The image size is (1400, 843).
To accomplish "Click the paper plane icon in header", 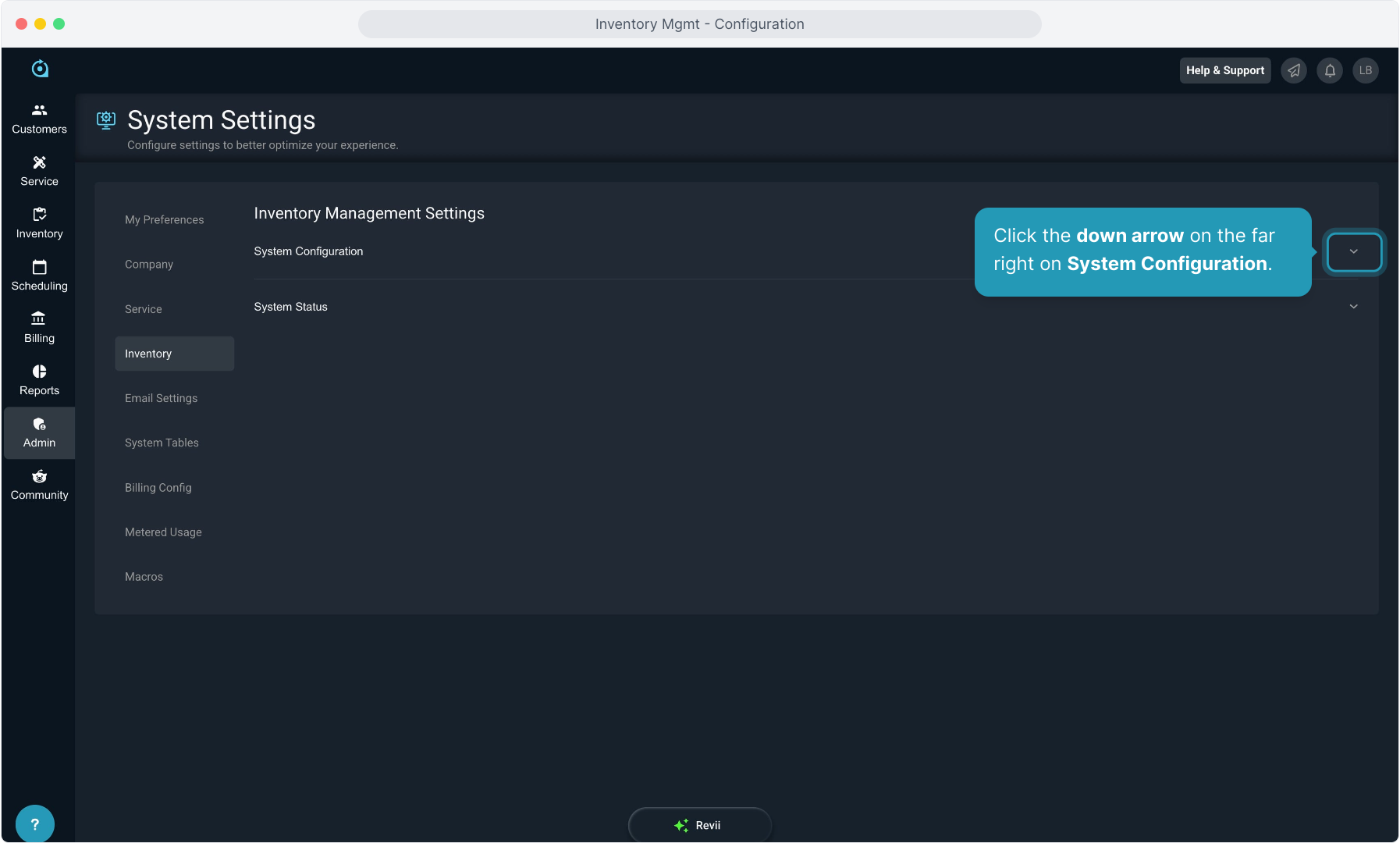I will coord(1294,70).
